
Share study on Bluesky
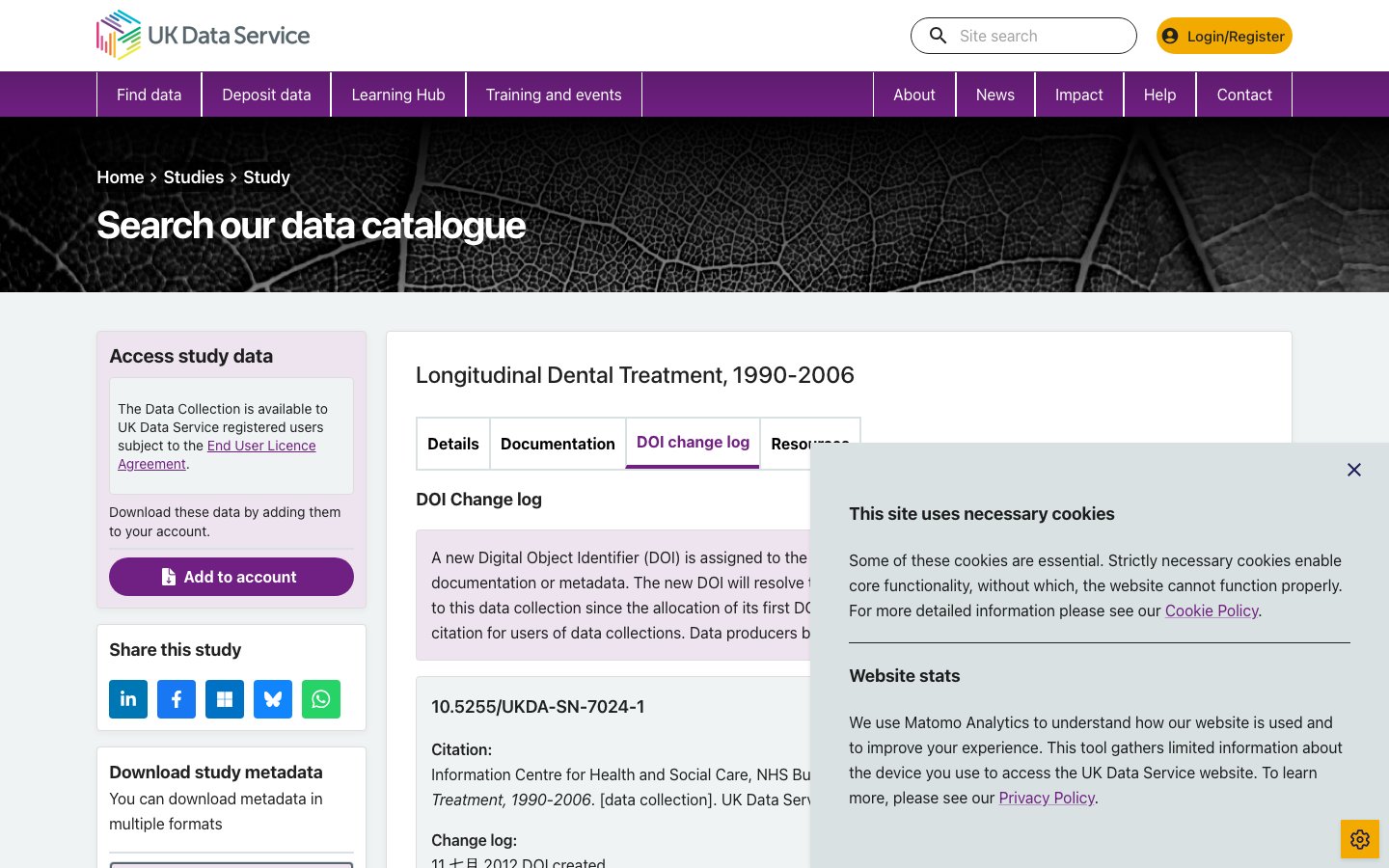click(x=273, y=699)
